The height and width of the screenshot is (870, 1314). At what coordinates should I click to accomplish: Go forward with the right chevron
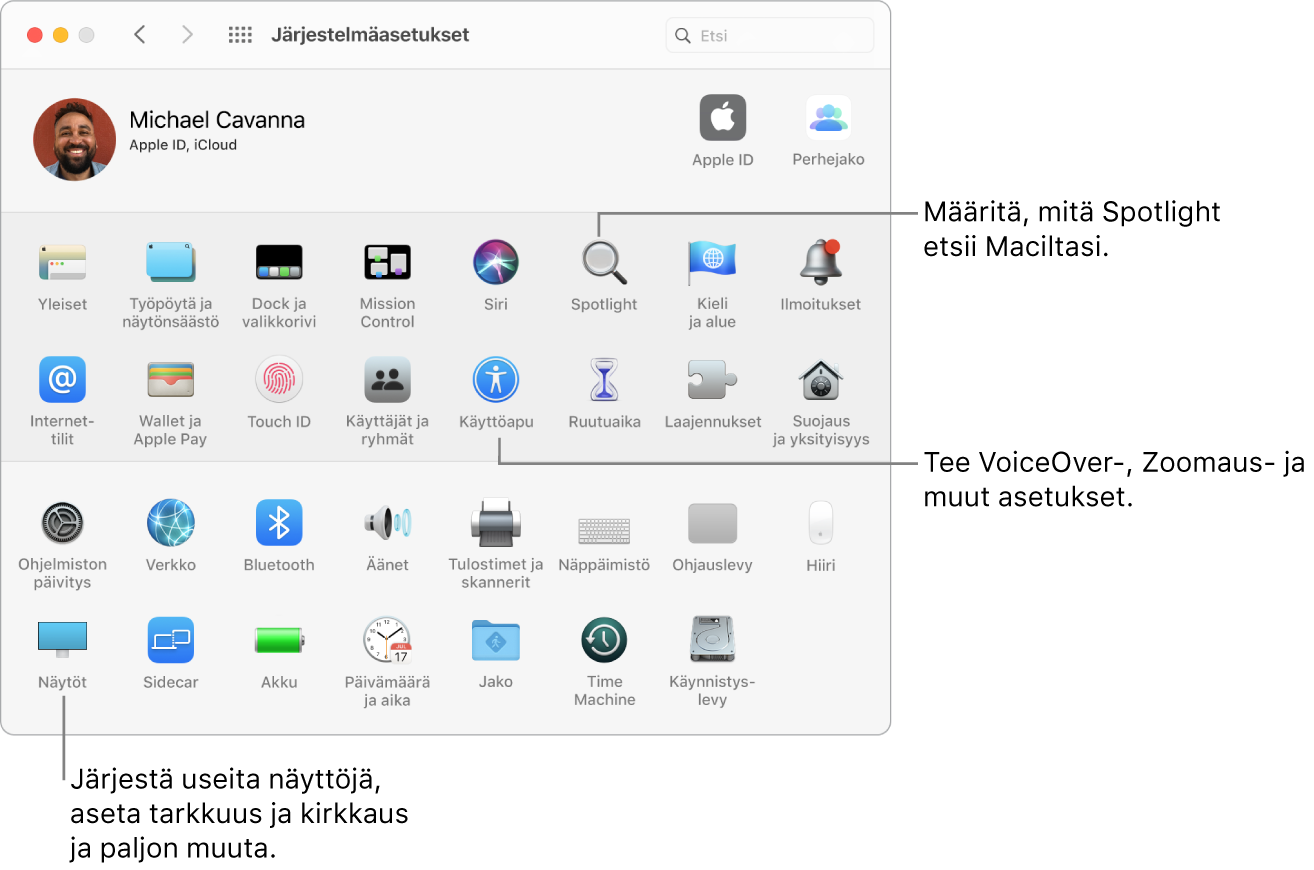click(187, 35)
